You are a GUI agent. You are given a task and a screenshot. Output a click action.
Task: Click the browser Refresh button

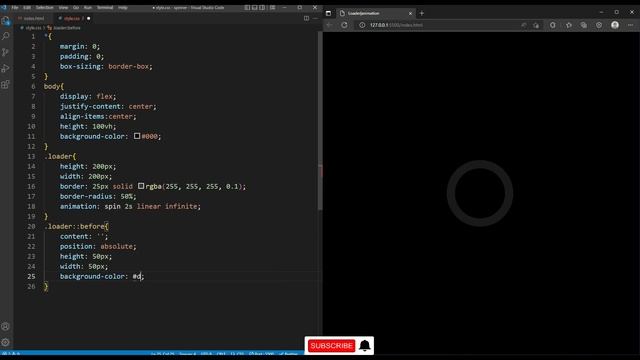pos(344,25)
